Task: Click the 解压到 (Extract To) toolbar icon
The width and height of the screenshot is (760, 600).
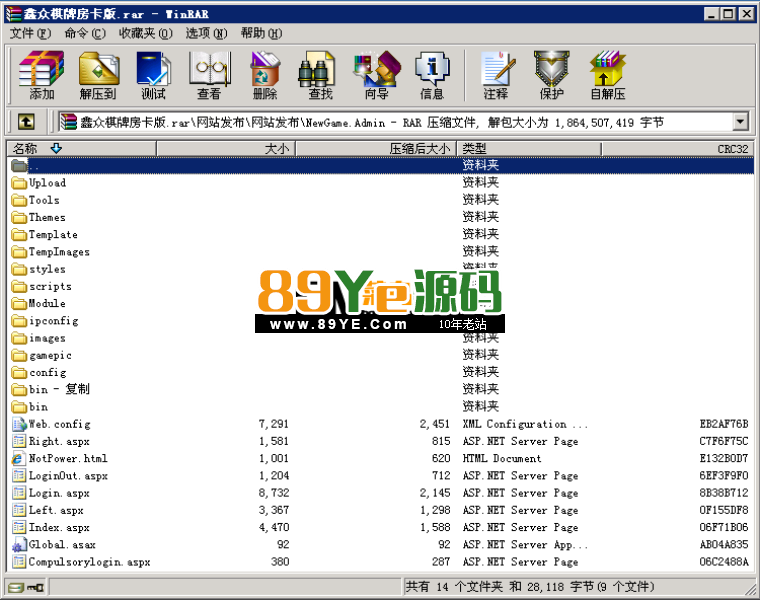Action: (x=98, y=75)
